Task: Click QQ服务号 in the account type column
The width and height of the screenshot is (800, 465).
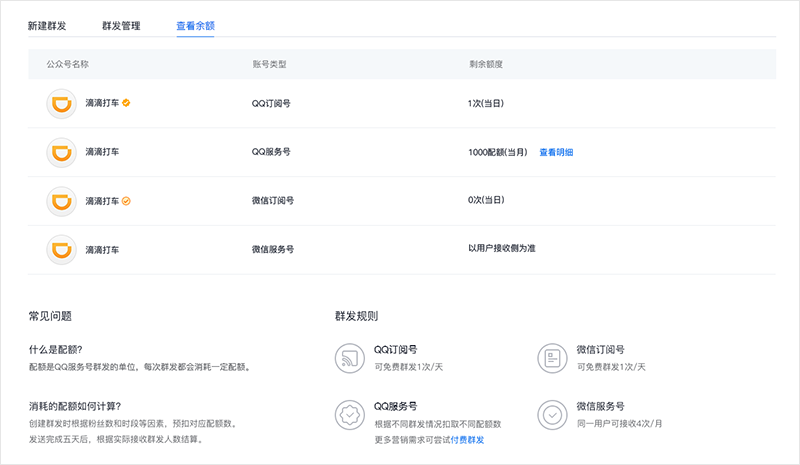Action: (271, 152)
